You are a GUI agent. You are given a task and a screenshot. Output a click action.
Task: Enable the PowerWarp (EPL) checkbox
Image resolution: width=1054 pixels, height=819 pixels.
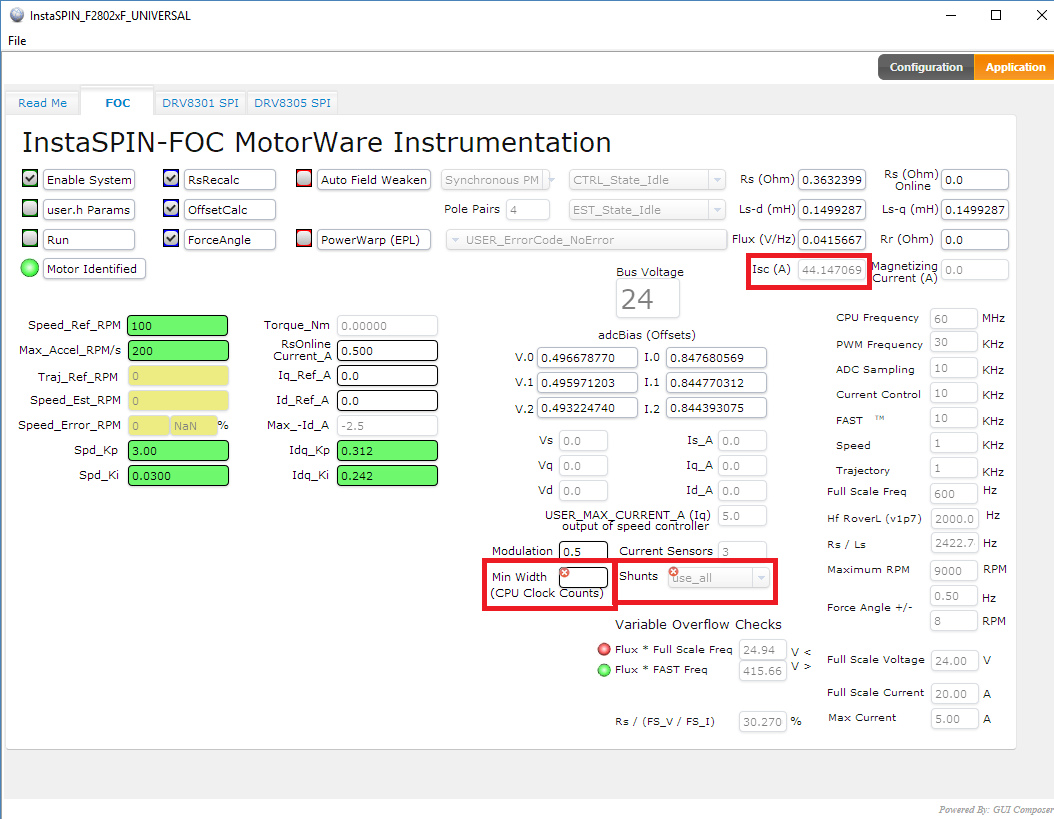tap(304, 238)
